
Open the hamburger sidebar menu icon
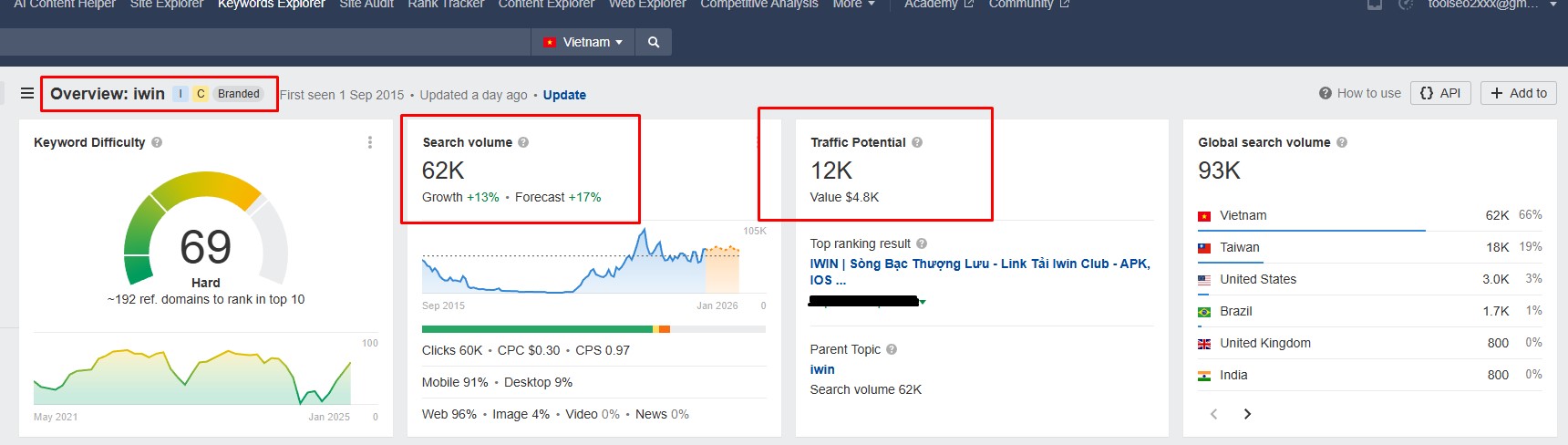27,93
